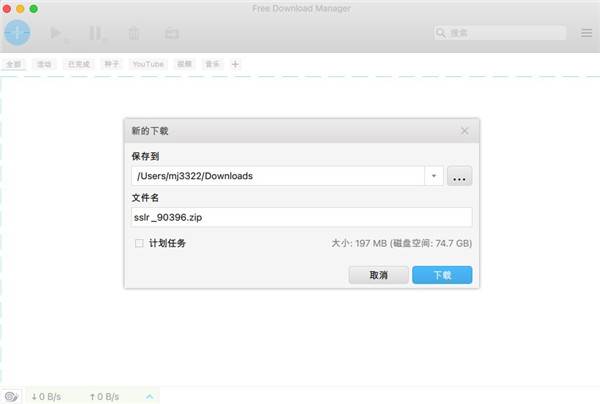The width and height of the screenshot is (600, 404).
Task: Switch to the 已完成 tab
Action: click(77, 64)
